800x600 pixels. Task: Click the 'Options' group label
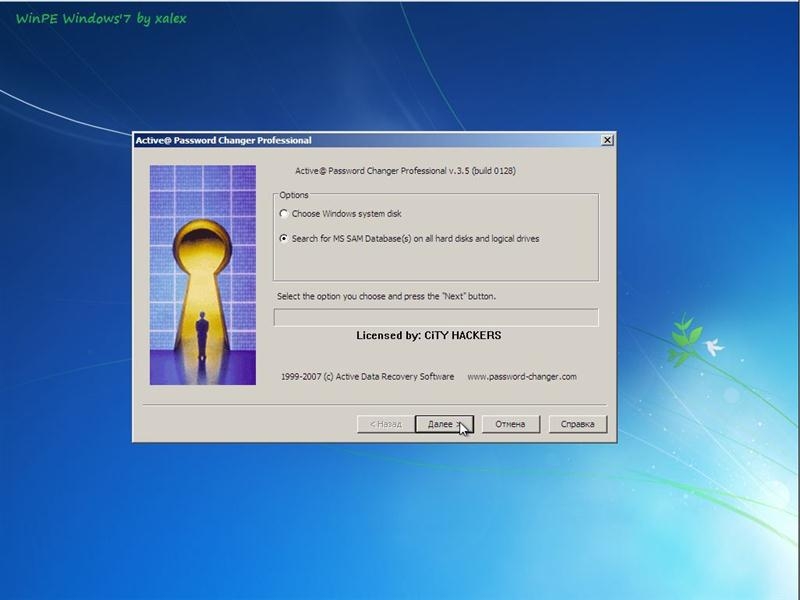click(294, 195)
